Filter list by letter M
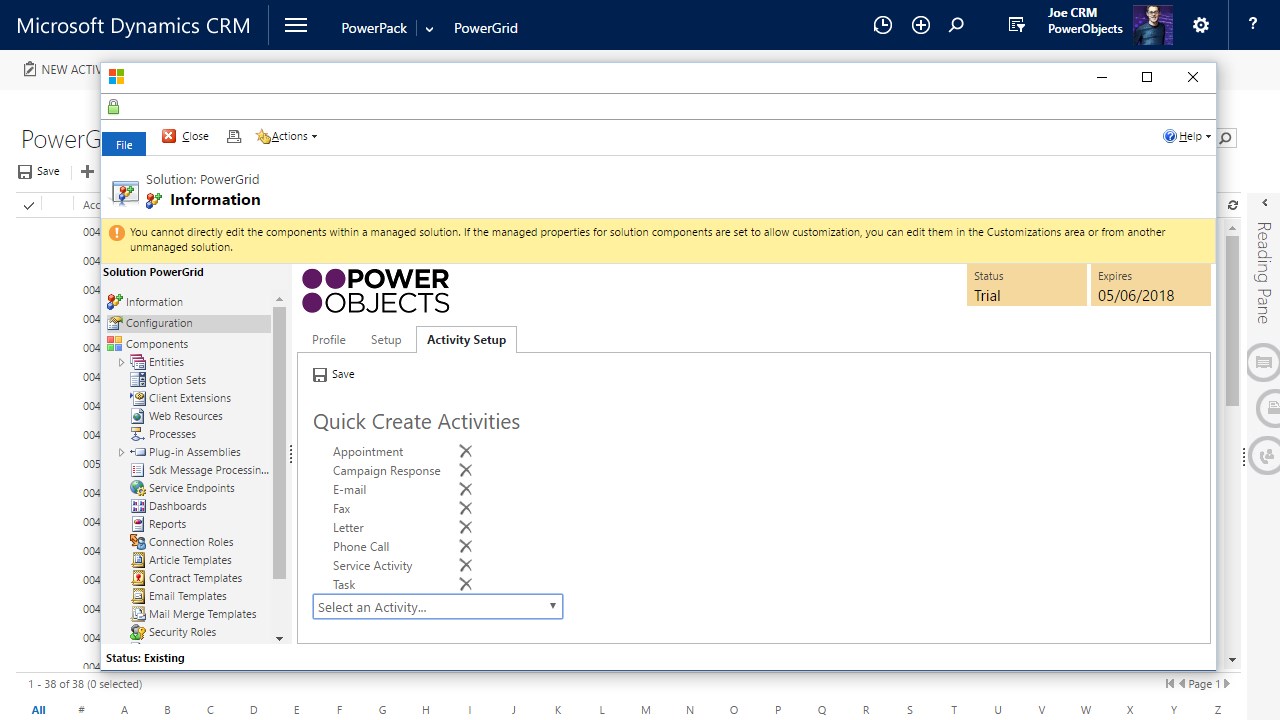This screenshot has height=720, width=1280. 646,710
